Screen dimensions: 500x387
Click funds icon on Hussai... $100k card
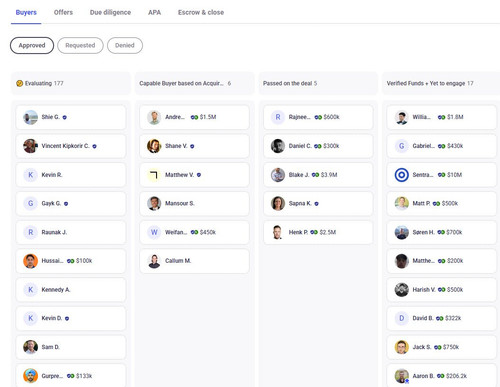pos(70,261)
